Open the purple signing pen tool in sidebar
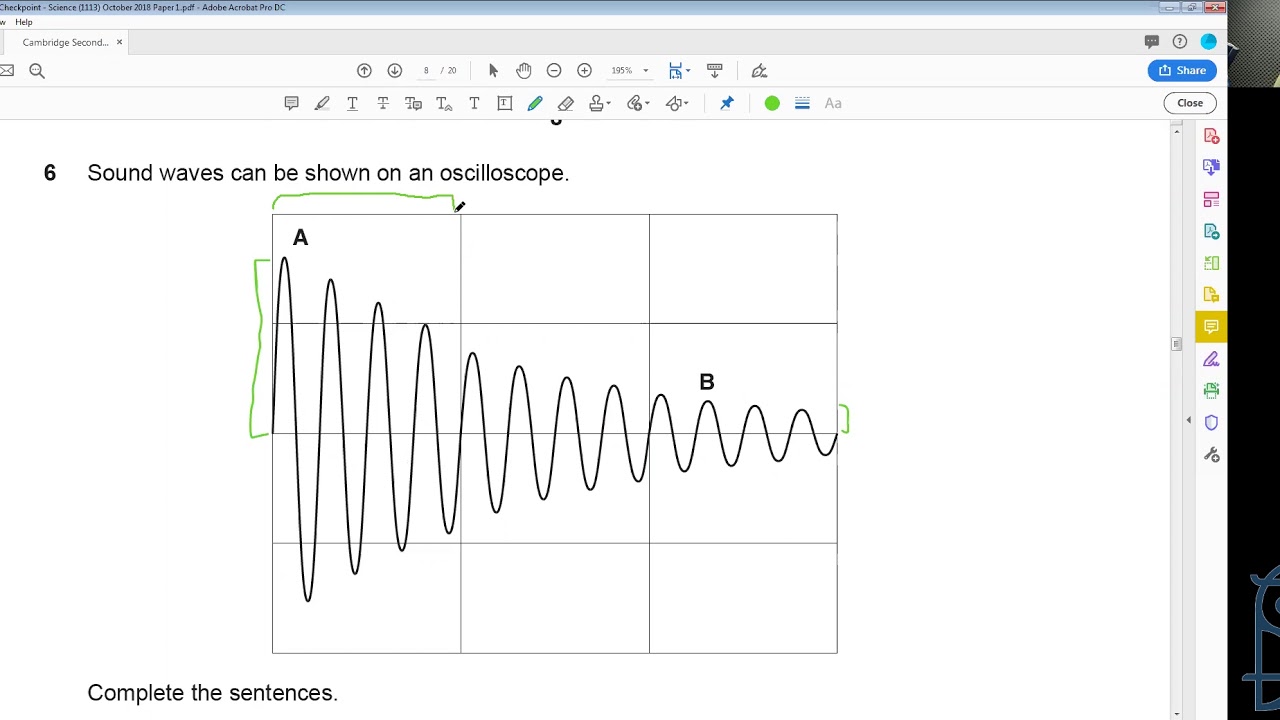Image resolution: width=1280 pixels, height=720 pixels. click(x=1211, y=359)
